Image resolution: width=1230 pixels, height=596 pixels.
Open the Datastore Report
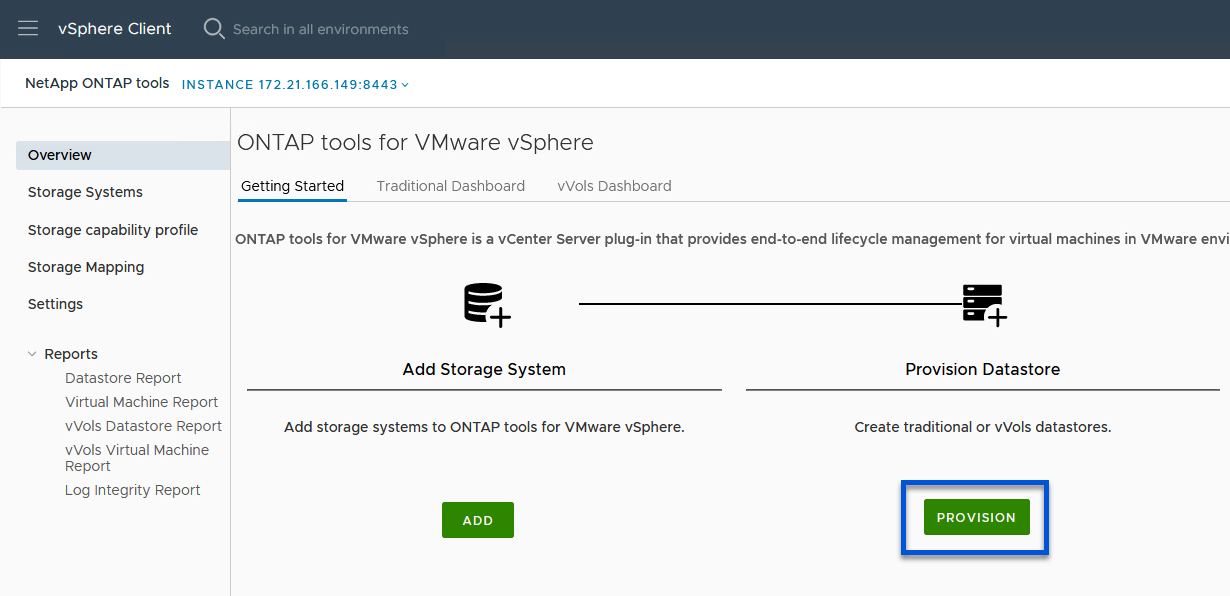[123, 378]
